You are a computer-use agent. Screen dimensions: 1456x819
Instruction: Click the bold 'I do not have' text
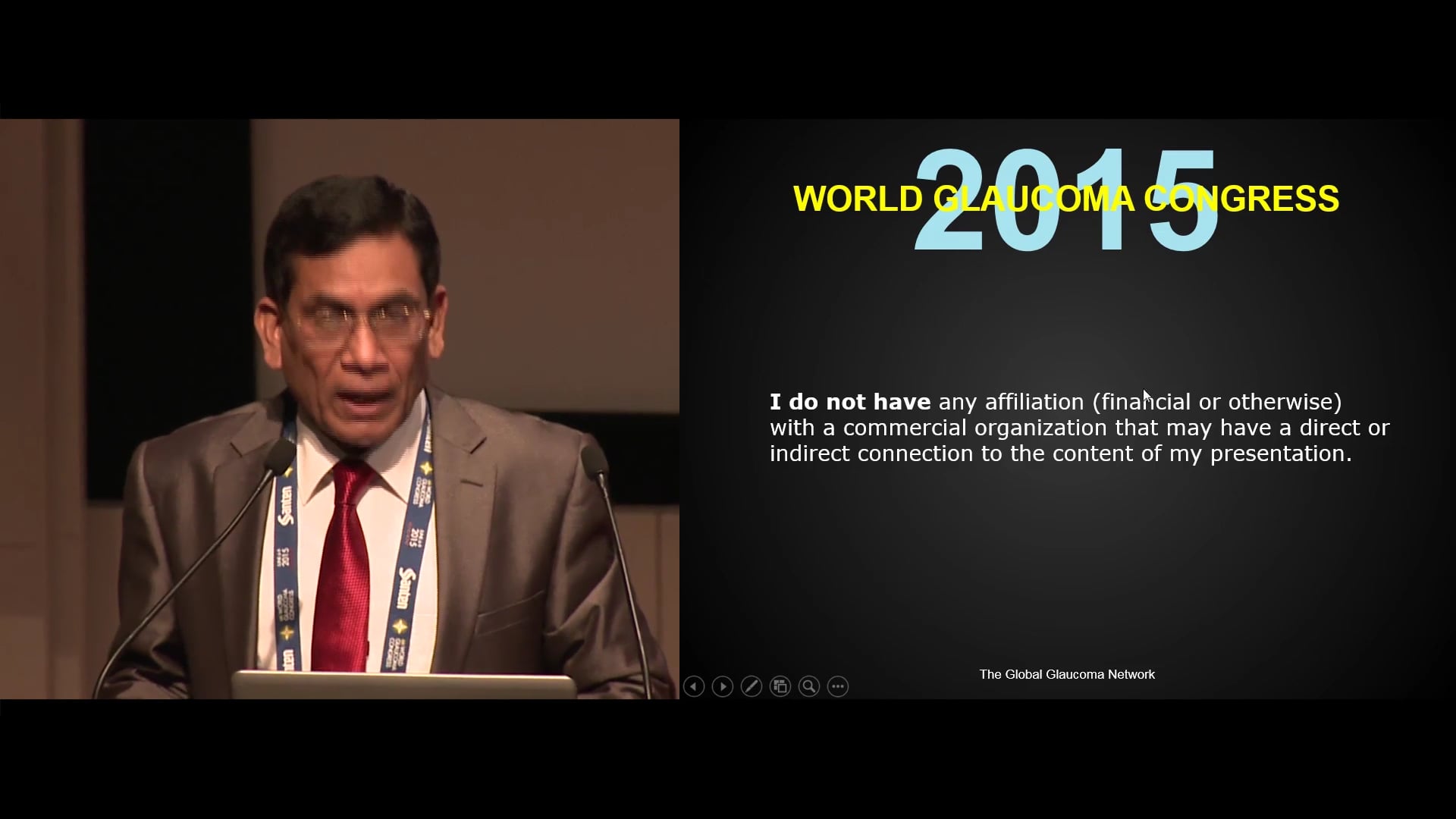(x=849, y=402)
